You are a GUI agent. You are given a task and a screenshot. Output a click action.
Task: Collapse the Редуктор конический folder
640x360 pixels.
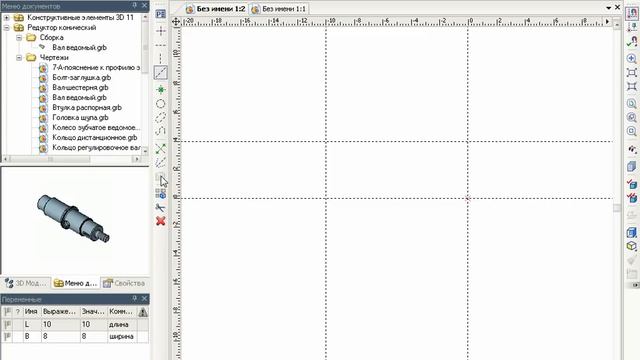point(7,28)
